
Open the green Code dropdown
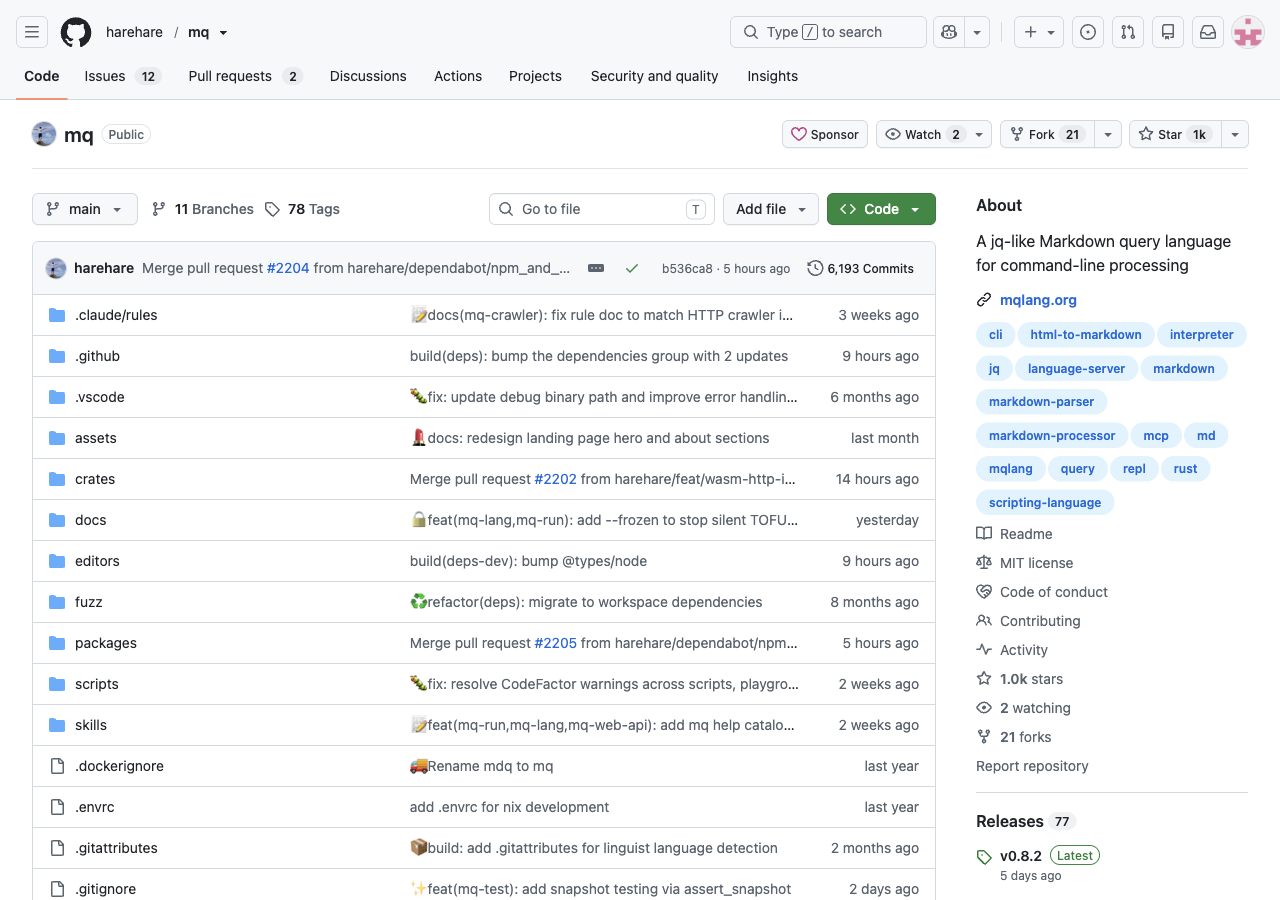tap(881, 209)
